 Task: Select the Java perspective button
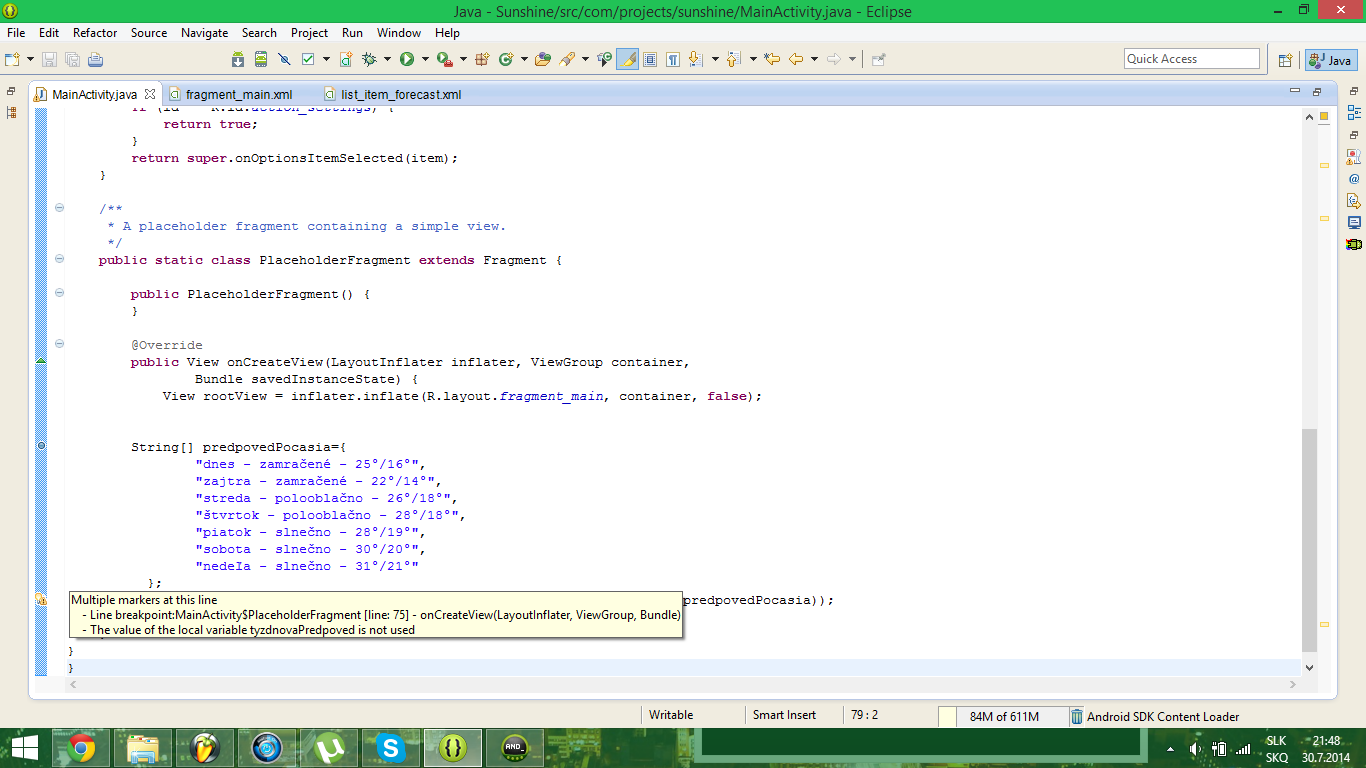(1330, 60)
